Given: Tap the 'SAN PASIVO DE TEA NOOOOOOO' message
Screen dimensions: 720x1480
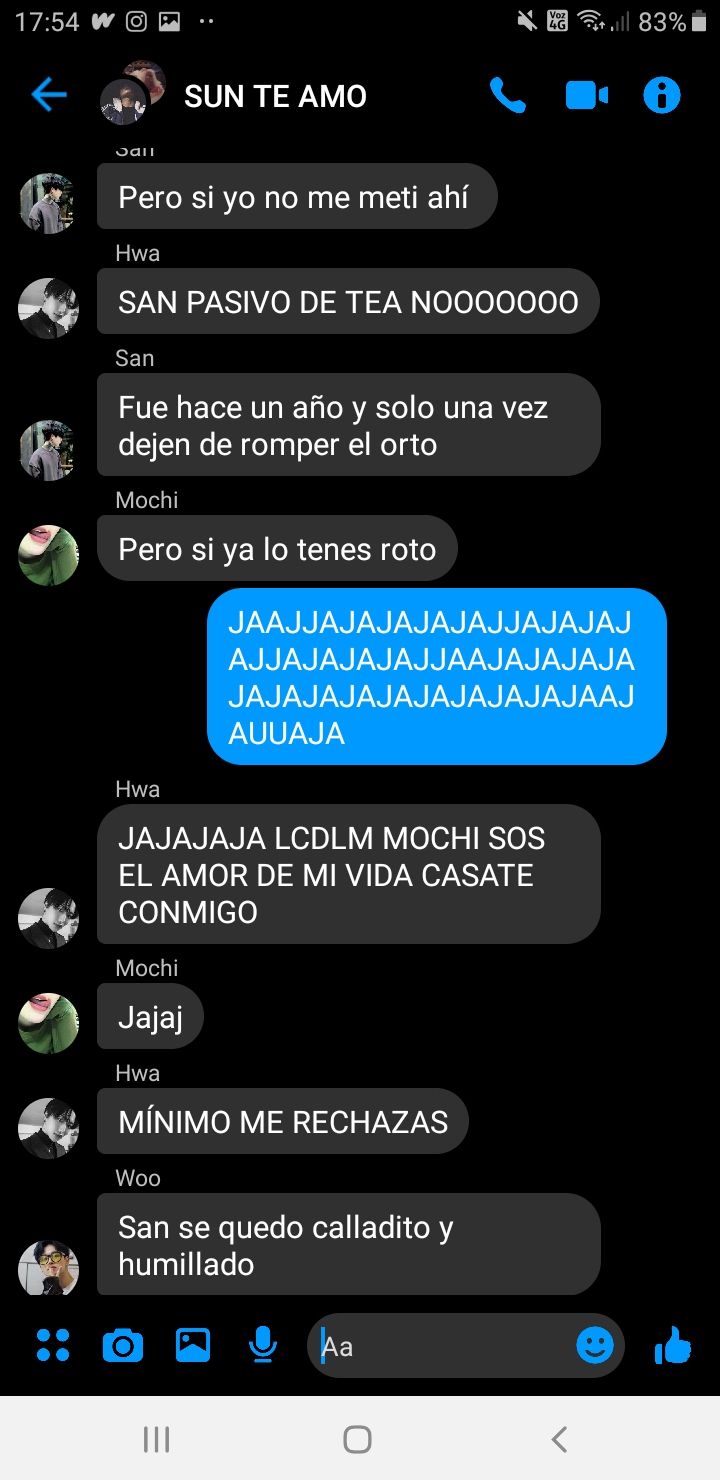Looking at the screenshot, I should pyautogui.click(x=348, y=301).
